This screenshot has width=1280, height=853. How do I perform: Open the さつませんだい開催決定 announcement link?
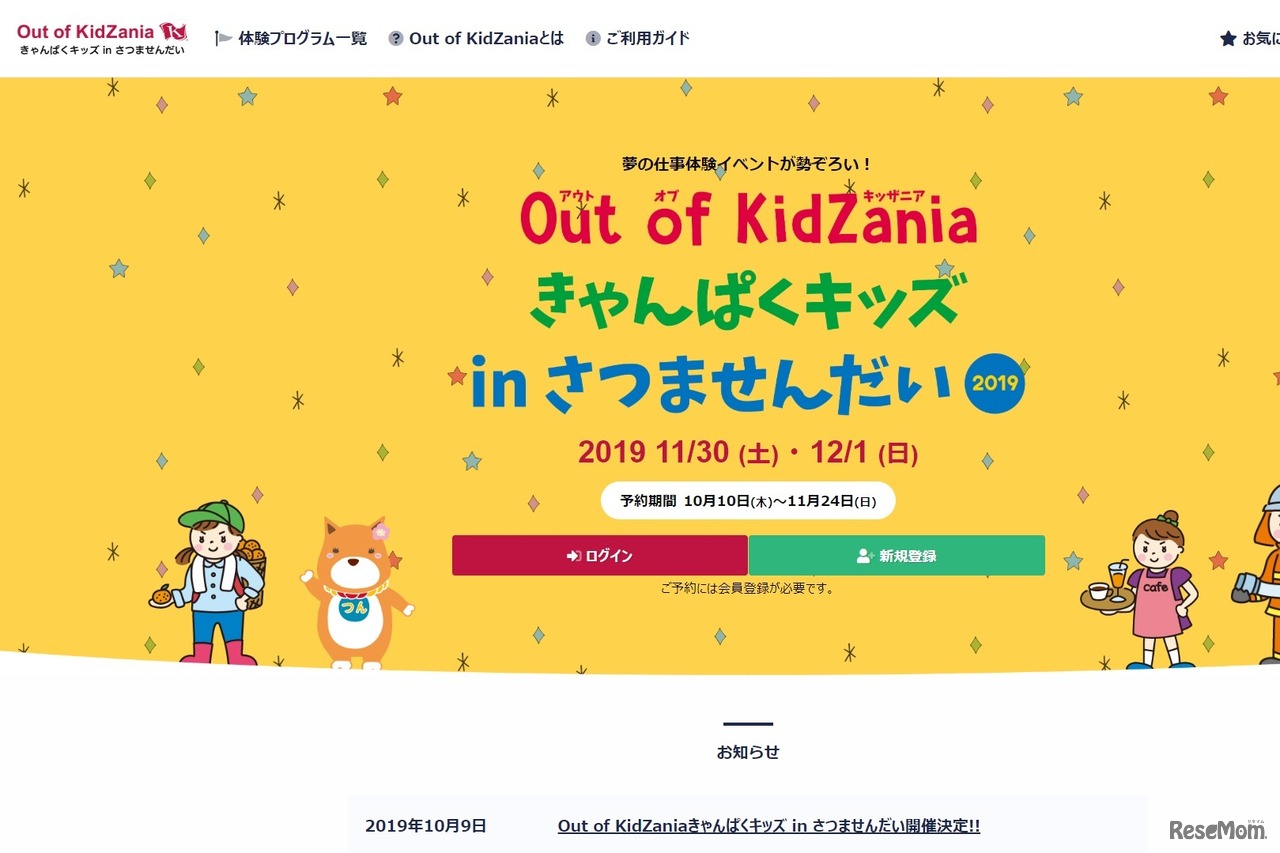click(x=769, y=826)
